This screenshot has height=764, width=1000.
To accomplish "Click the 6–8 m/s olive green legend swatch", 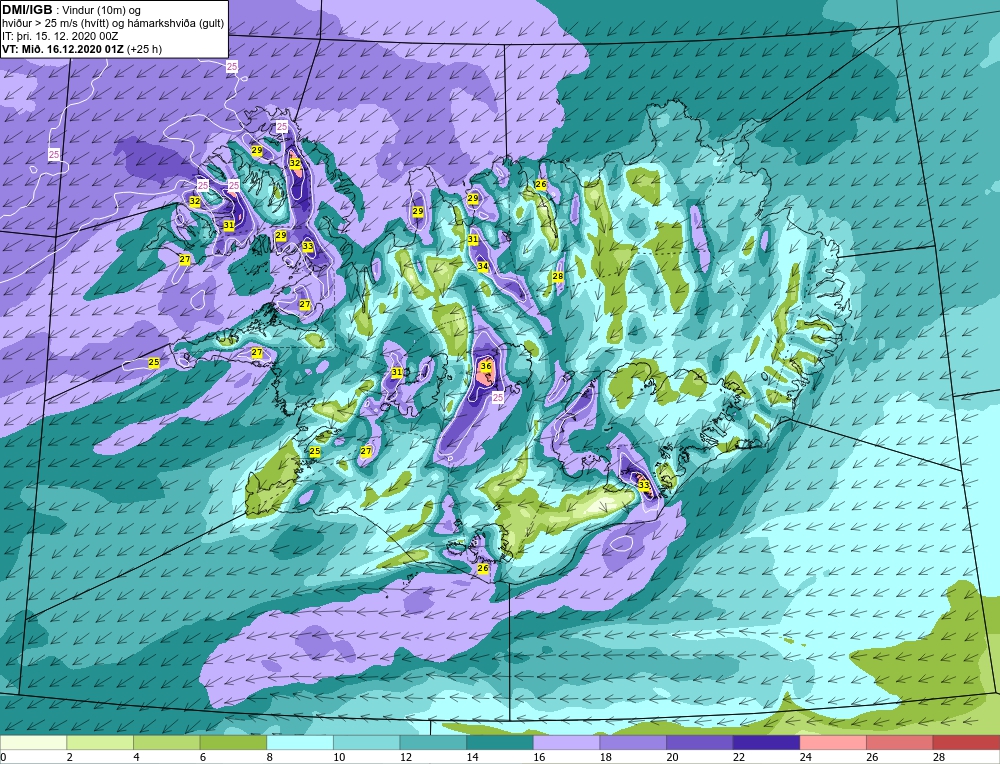I will tap(233, 742).
